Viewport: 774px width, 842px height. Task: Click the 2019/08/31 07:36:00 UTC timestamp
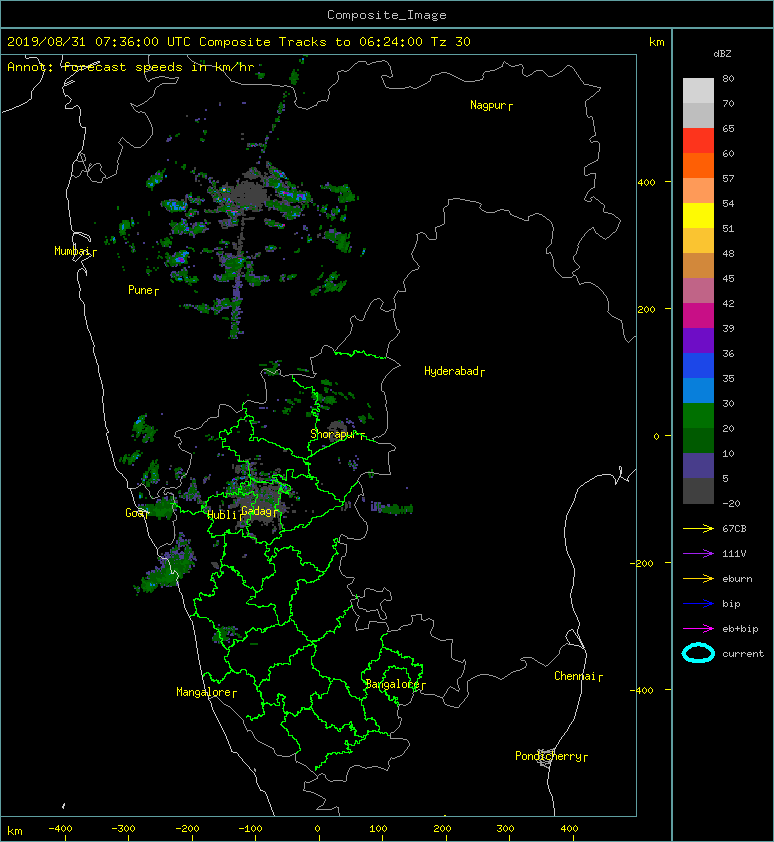pyautogui.click(x=99, y=42)
